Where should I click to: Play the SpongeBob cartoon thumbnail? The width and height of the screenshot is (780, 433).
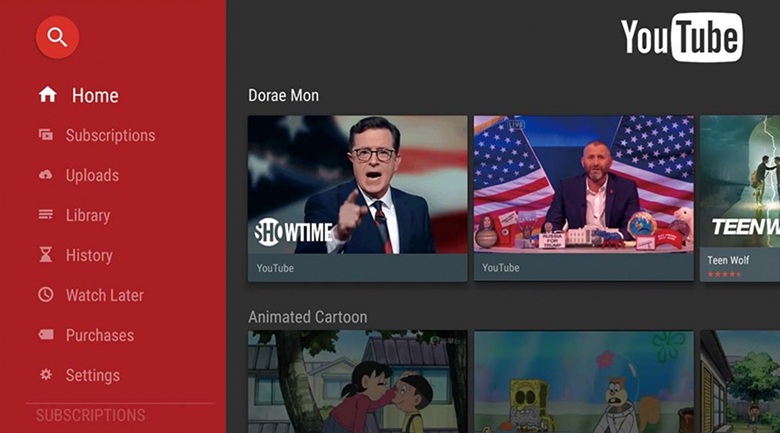584,382
